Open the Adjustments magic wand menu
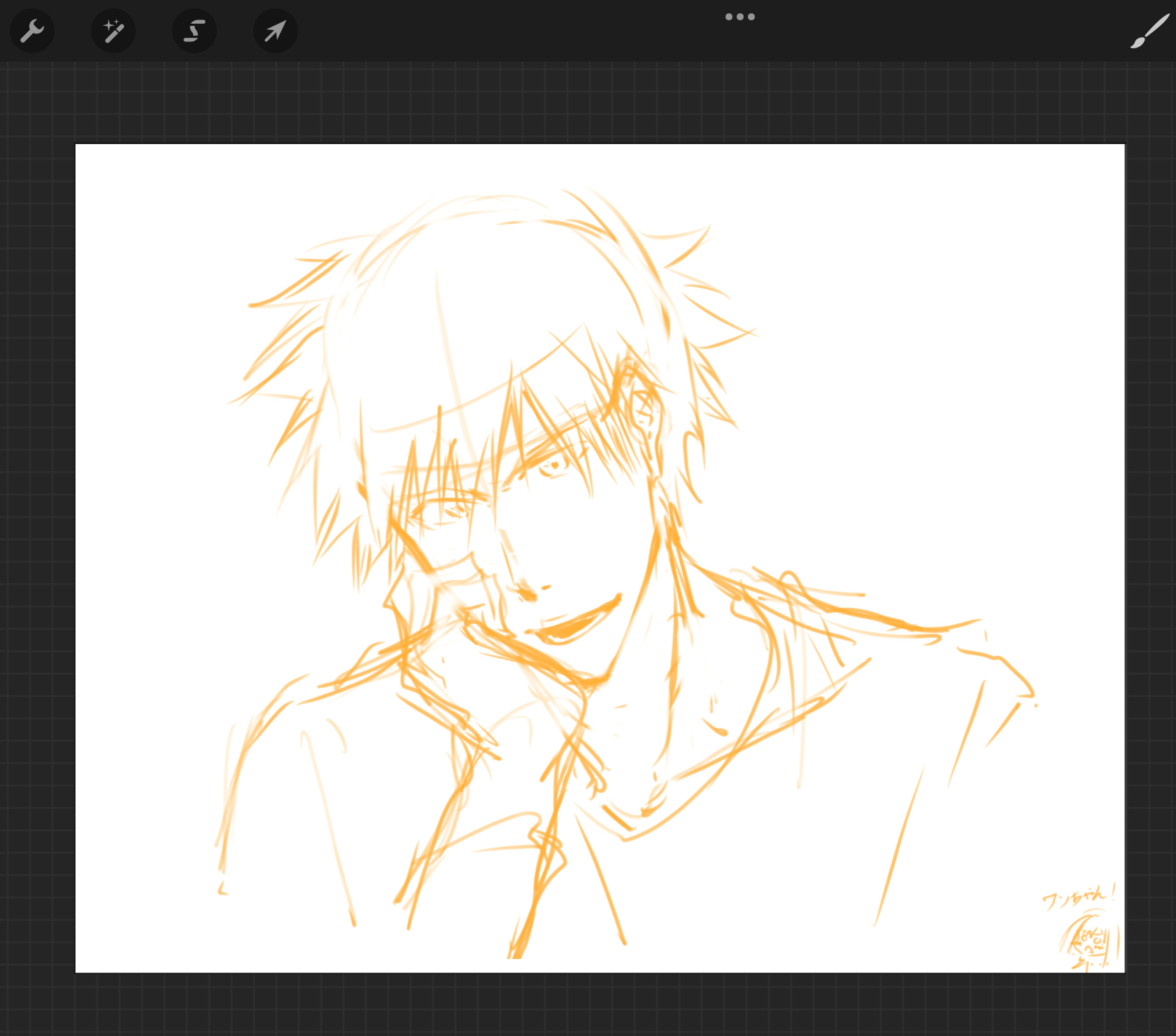Viewport: 1176px width, 1036px height. [113, 31]
